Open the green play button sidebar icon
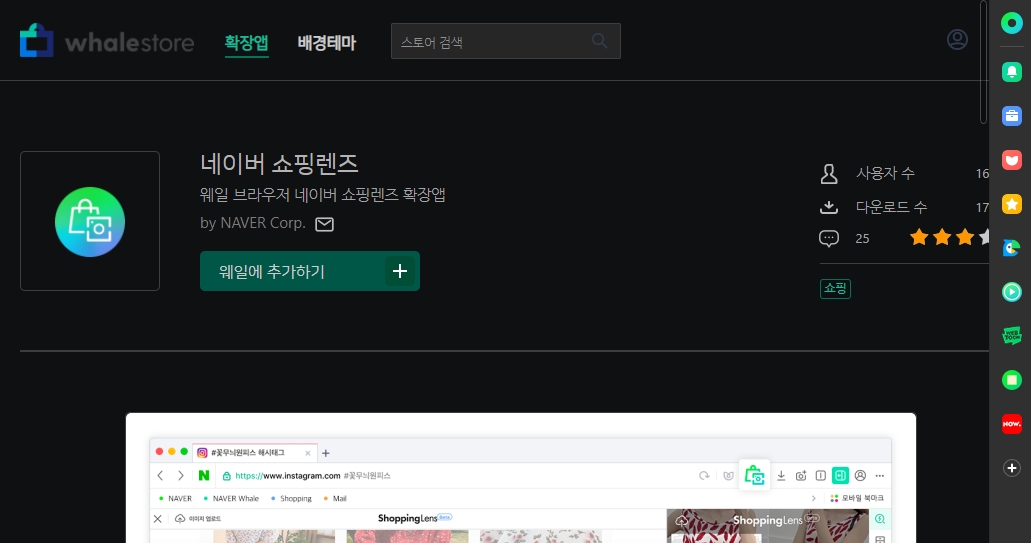1031x543 pixels. click(1011, 292)
